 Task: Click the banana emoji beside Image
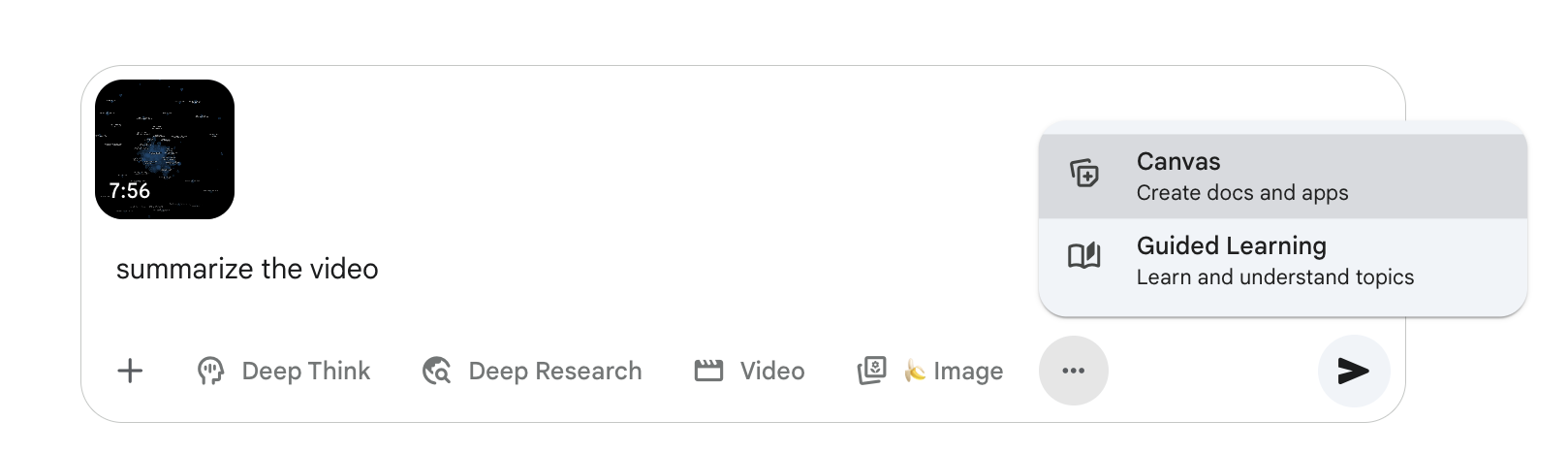(915, 371)
